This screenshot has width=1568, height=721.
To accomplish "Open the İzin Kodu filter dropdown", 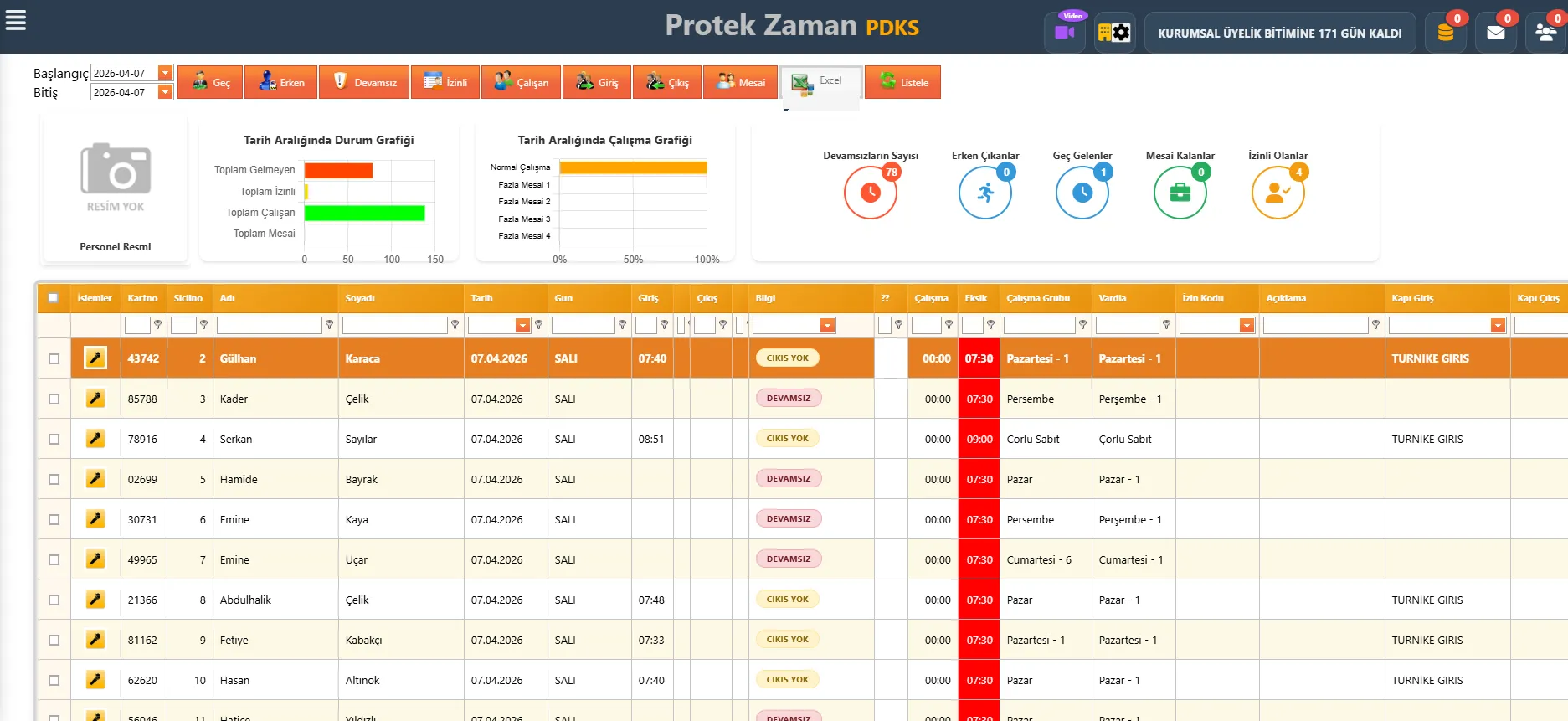I will (x=1247, y=326).
